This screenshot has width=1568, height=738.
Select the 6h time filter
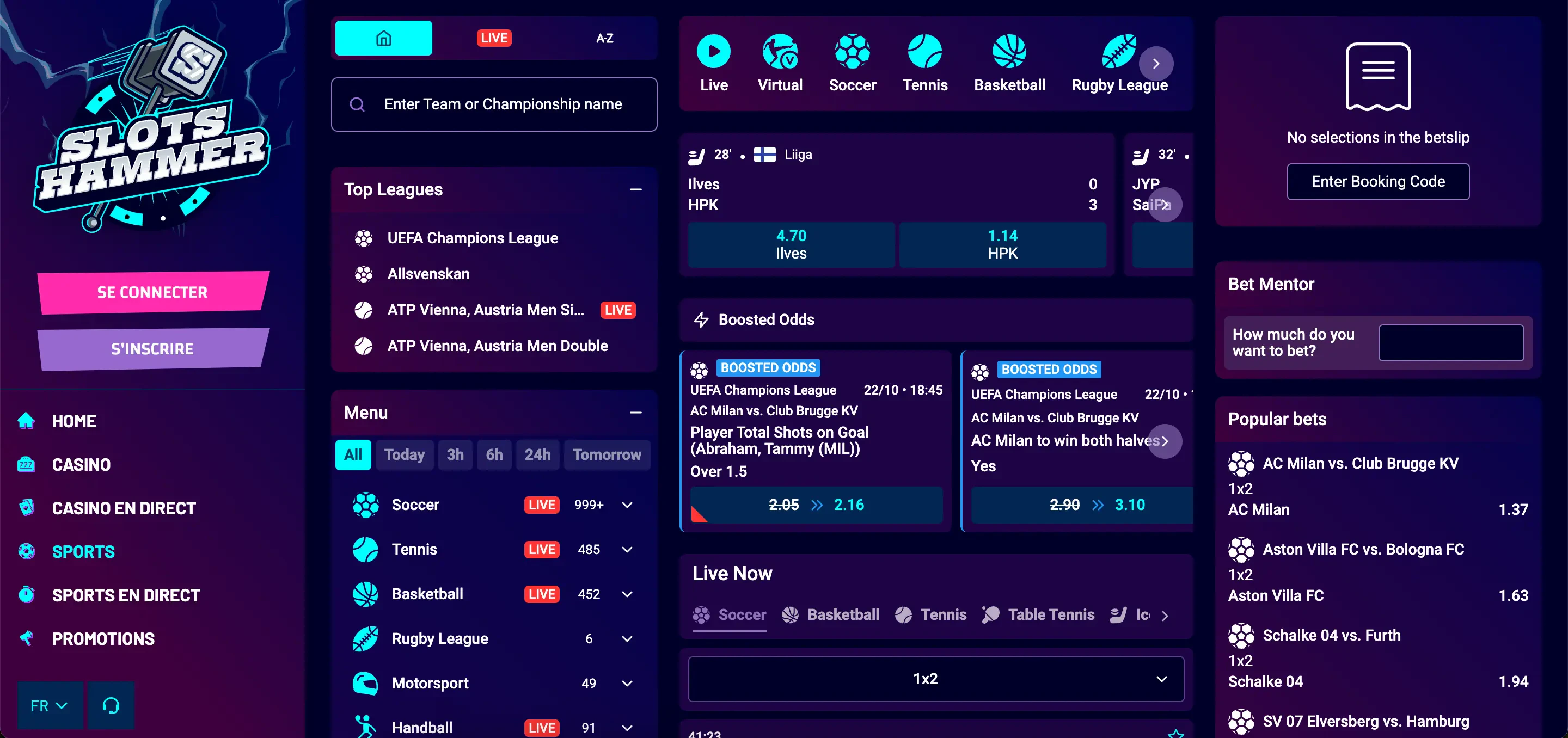(x=494, y=455)
